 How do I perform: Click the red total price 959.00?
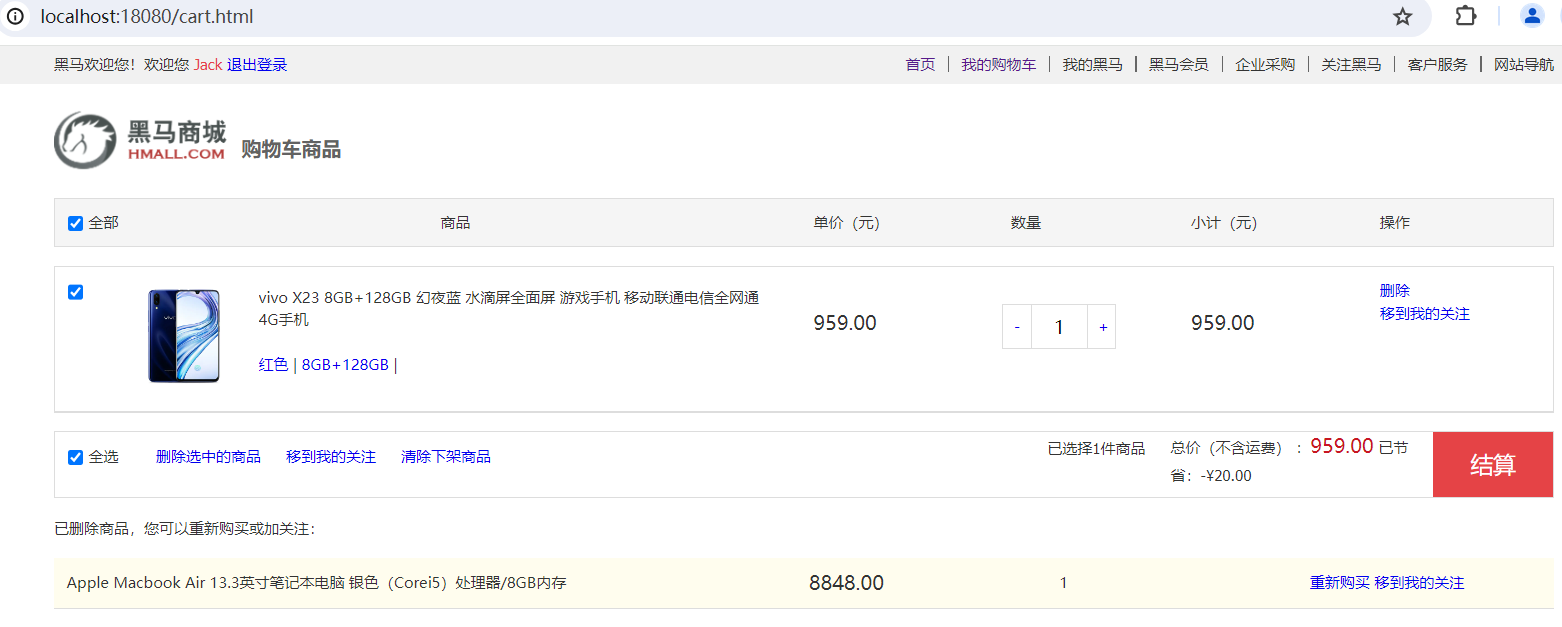point(1342,446)
